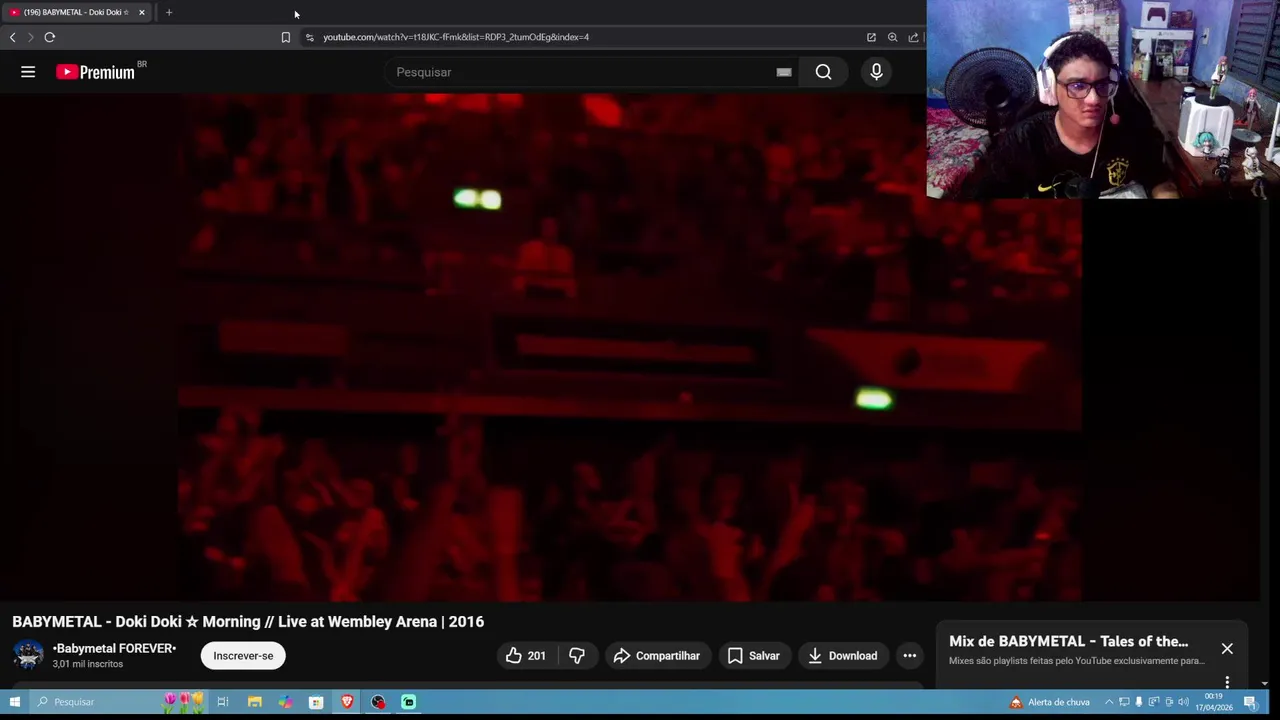The image size is (1280, 720).
Task: Like the video with thumbs-up 201
Action: click(526, 656)
